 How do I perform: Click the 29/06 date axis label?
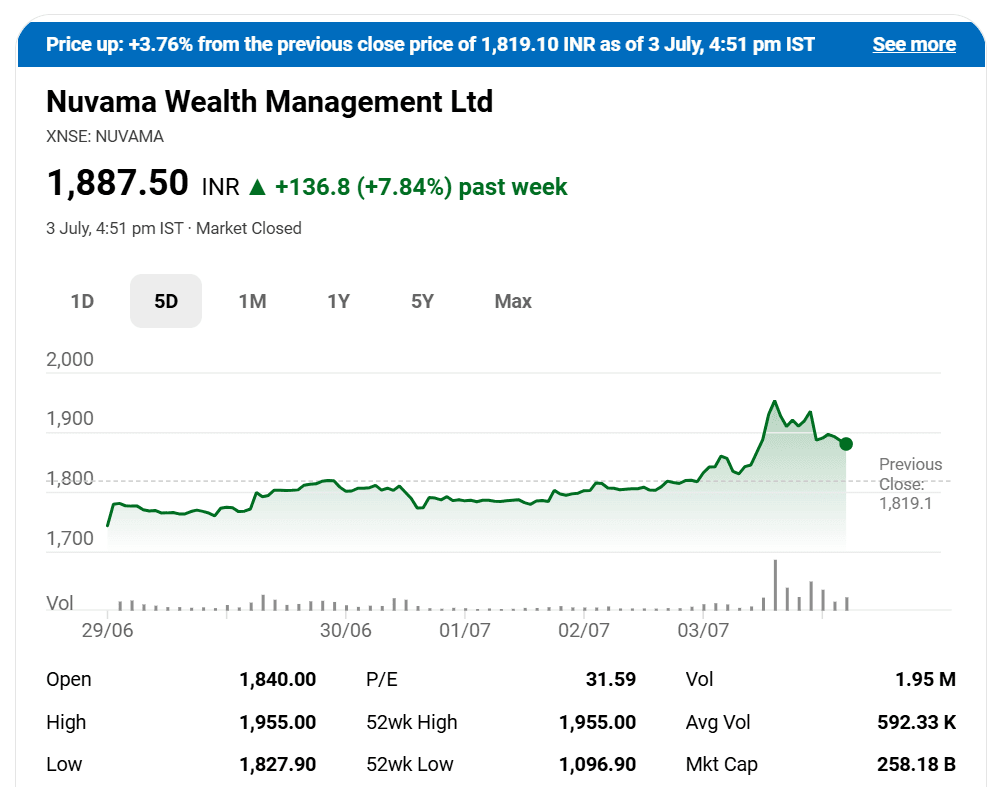[x=107, y=630]
